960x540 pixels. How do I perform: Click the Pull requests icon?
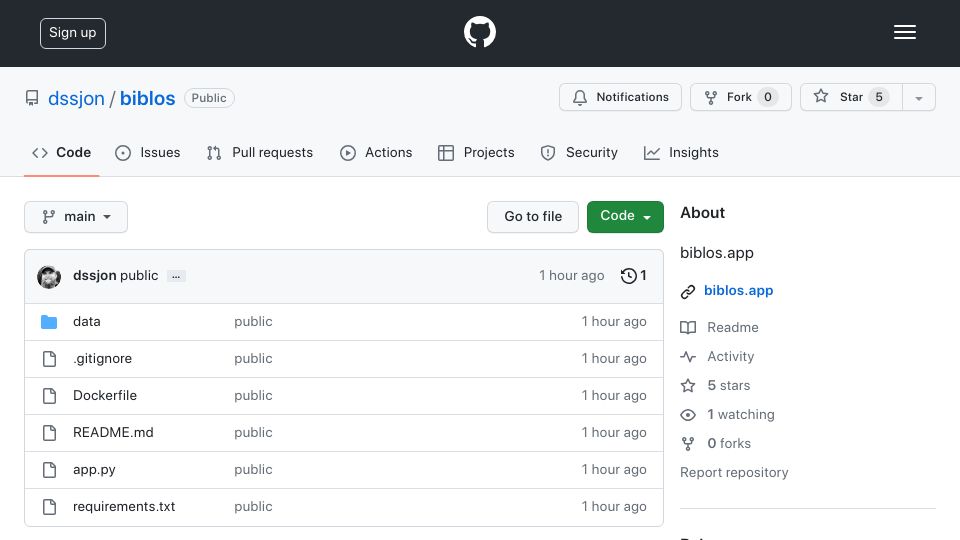coord(214,153)
